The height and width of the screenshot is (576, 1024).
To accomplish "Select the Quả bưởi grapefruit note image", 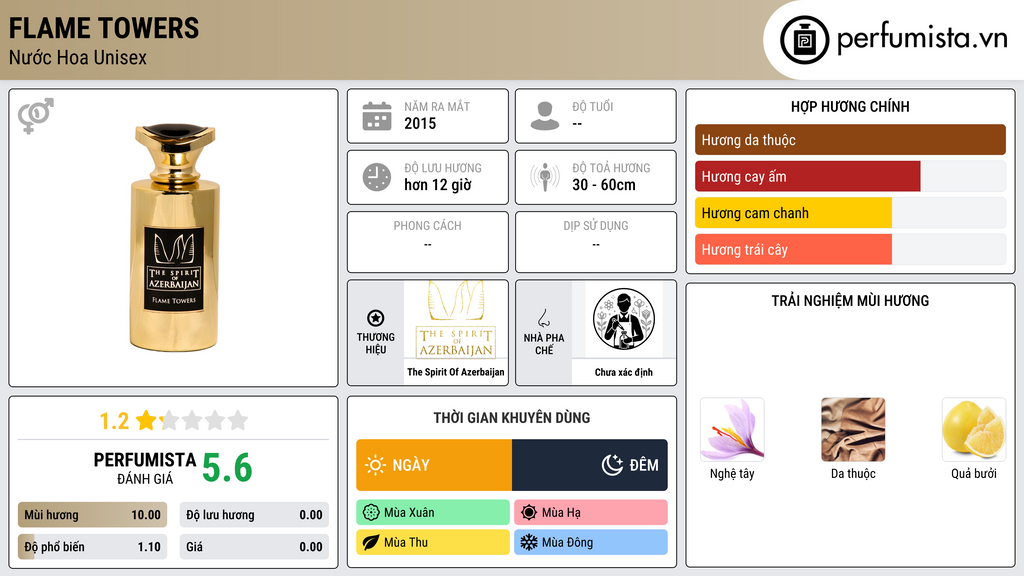I will 974,429.
